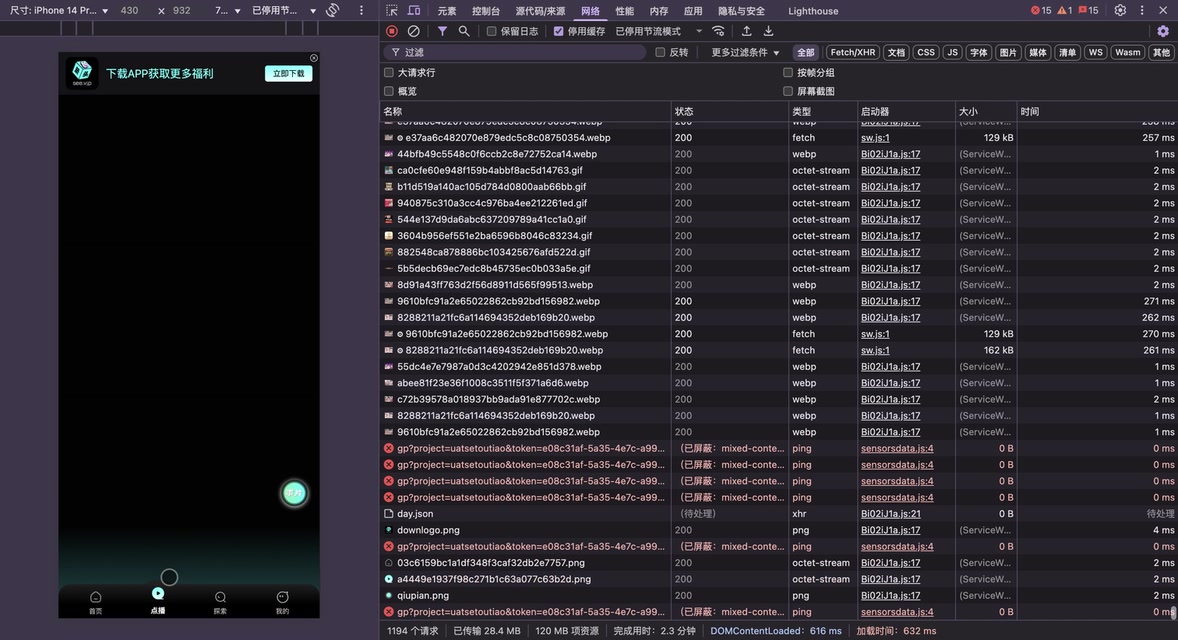
Task: Open network conditions Wi-Fi icon
Action: coord(718,31)
